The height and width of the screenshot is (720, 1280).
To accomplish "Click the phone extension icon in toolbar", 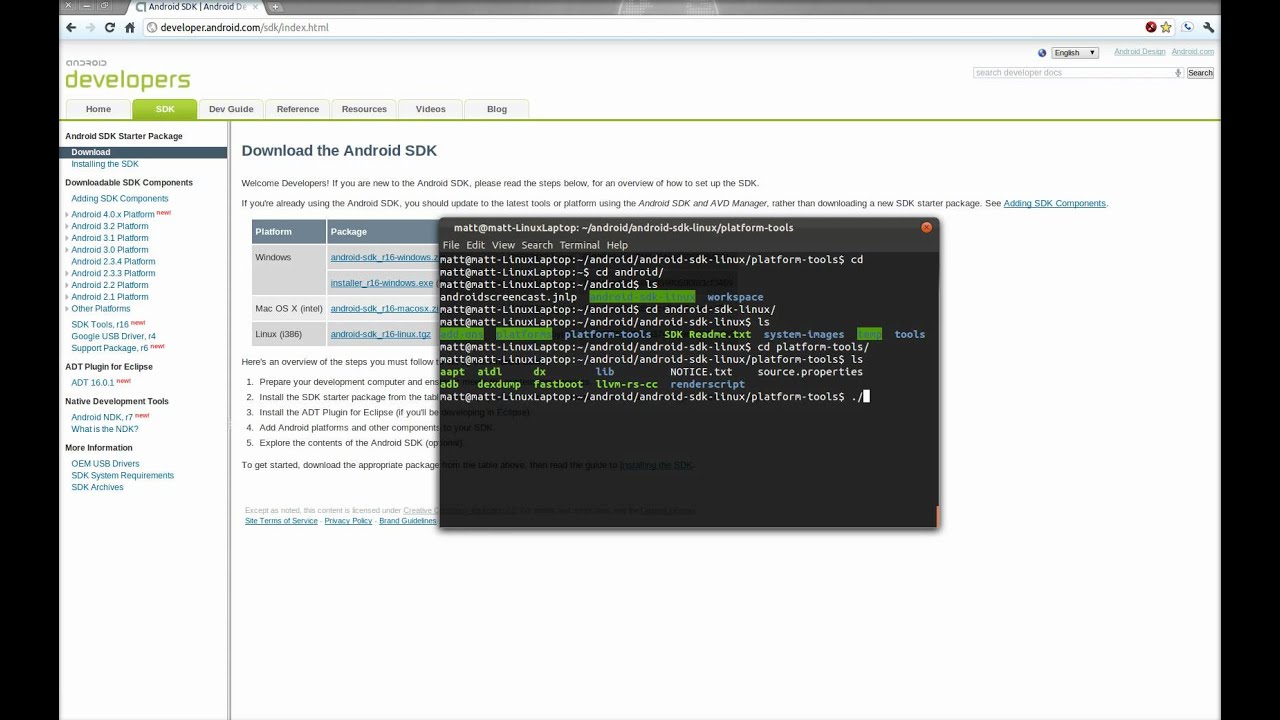I will click(x=1188, y=28).
